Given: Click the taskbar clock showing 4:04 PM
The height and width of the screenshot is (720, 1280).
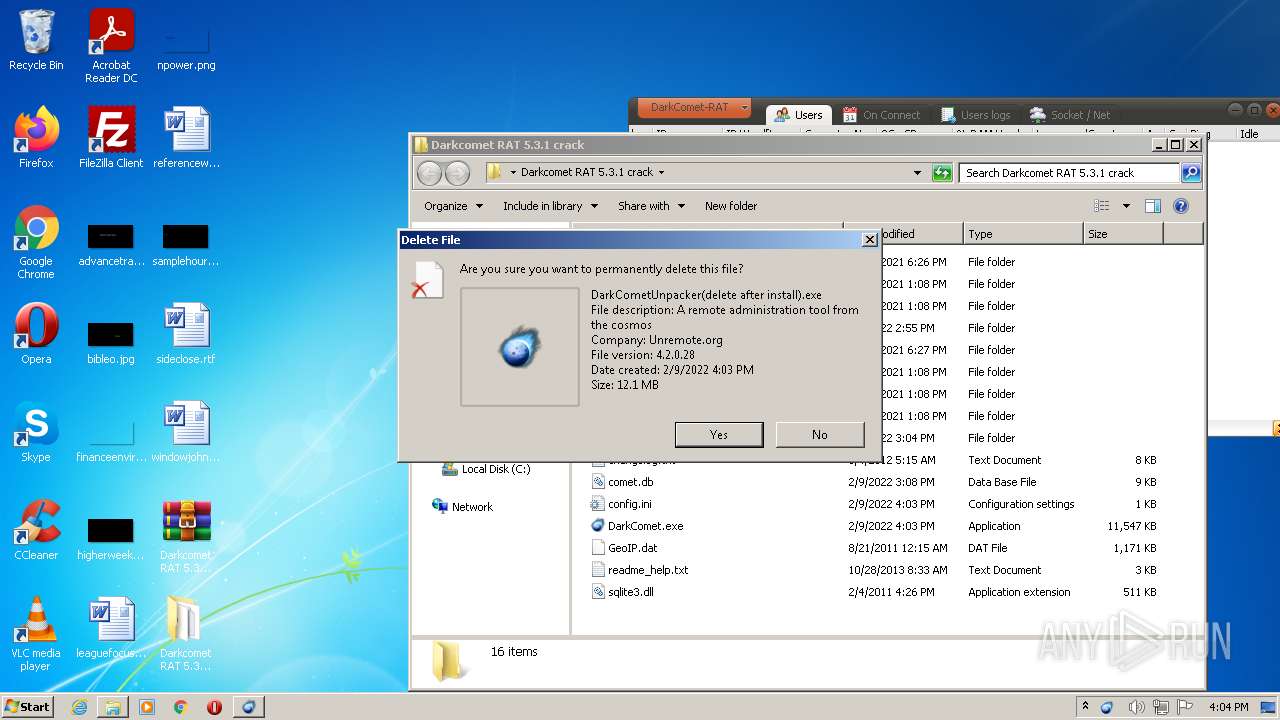Looking at the screenshot, I should pyautogui.click(x=1227, y=707).
